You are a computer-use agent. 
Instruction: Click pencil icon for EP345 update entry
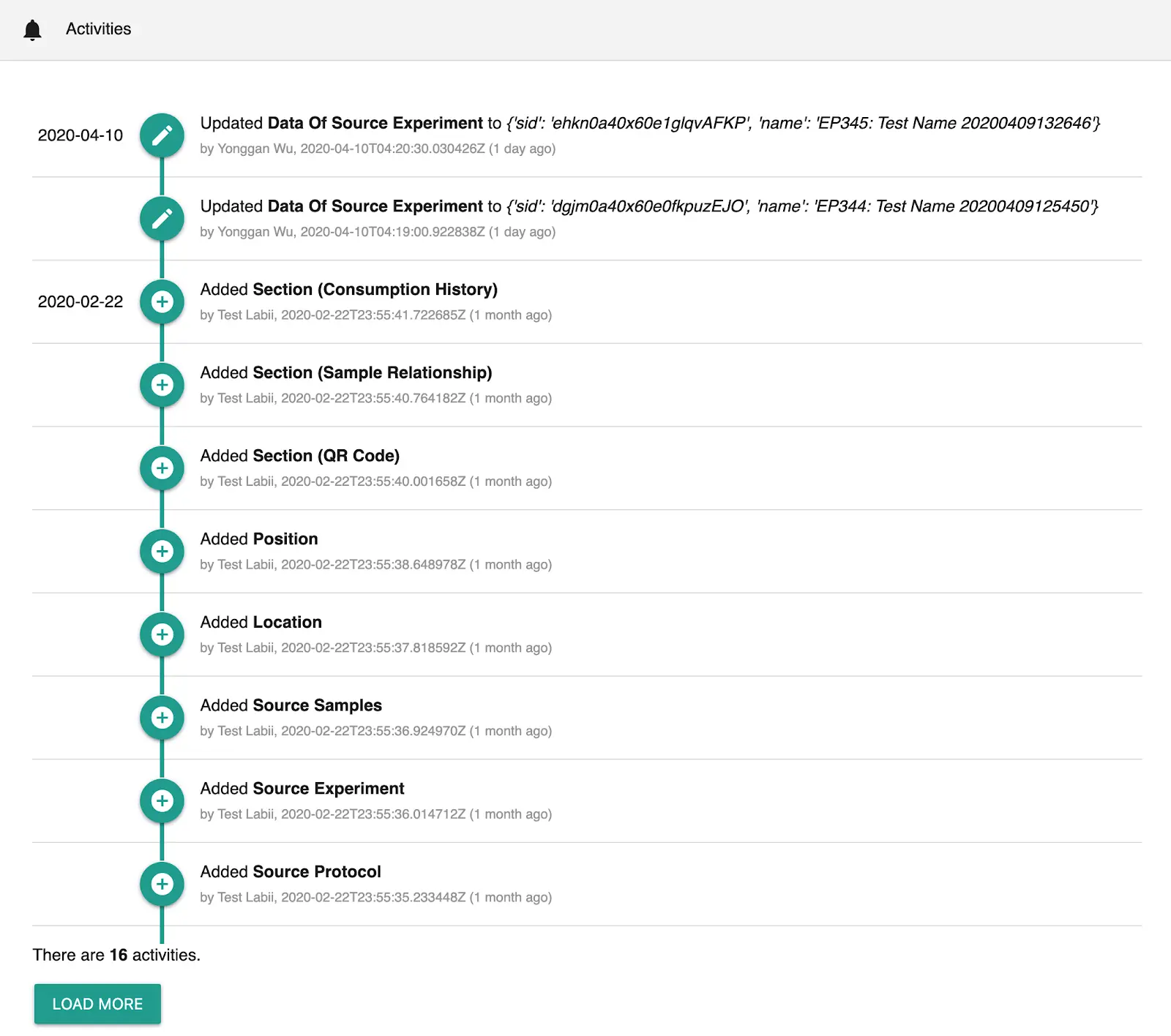162,135
